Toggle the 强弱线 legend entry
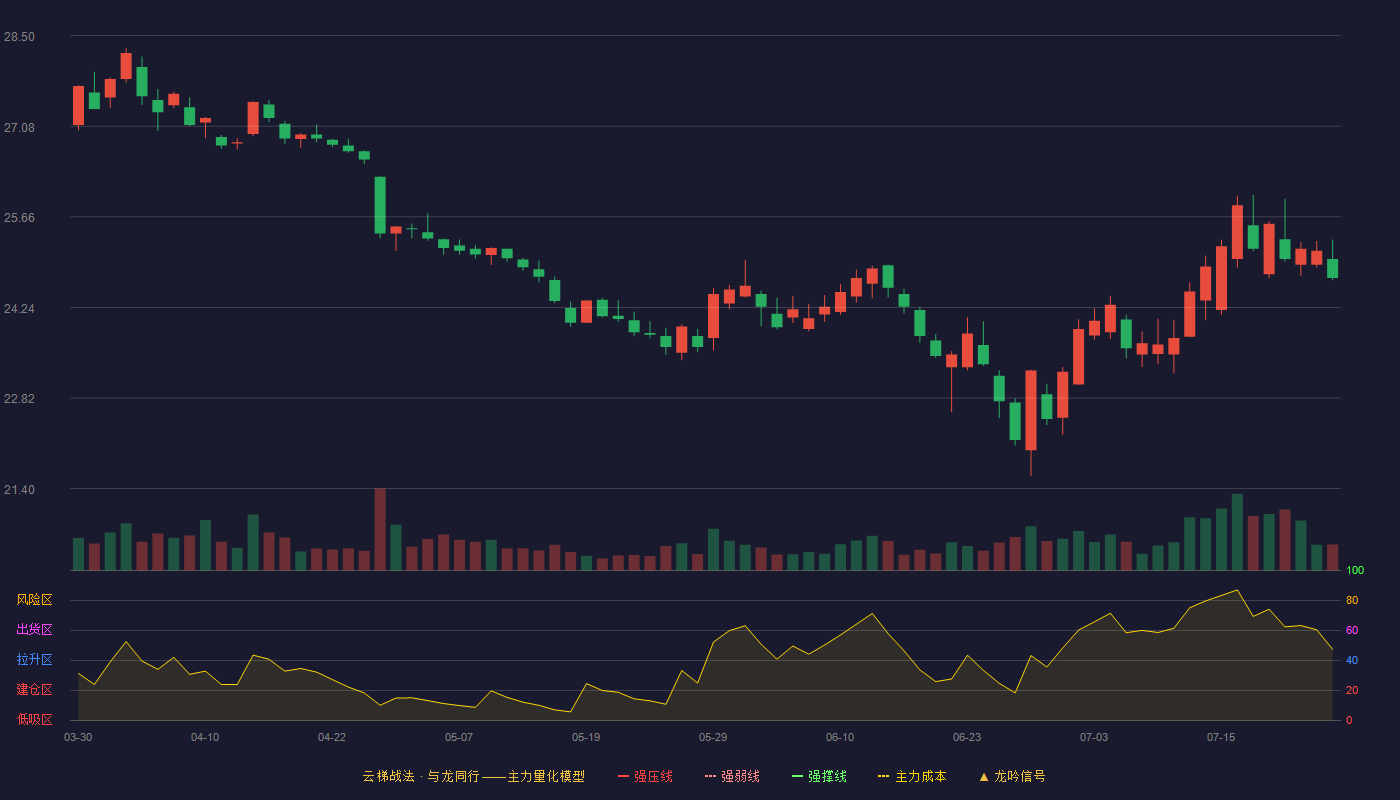Screen dimensions: 1400x800 732,776
